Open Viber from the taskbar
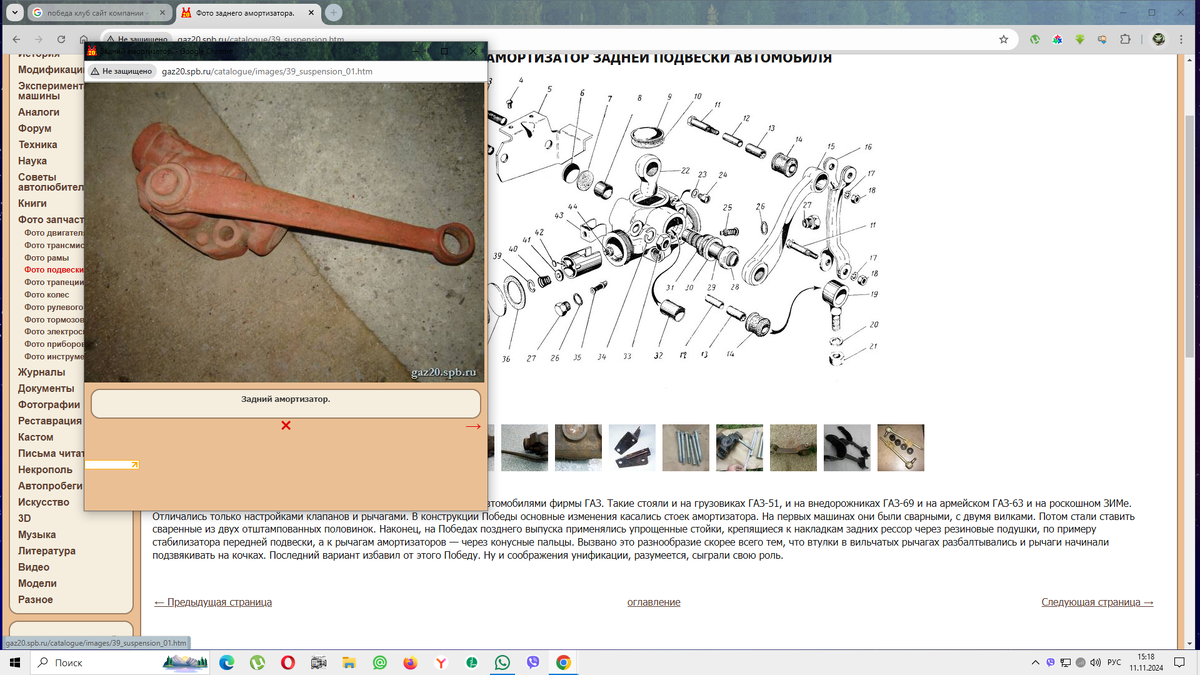 point(532,662)
